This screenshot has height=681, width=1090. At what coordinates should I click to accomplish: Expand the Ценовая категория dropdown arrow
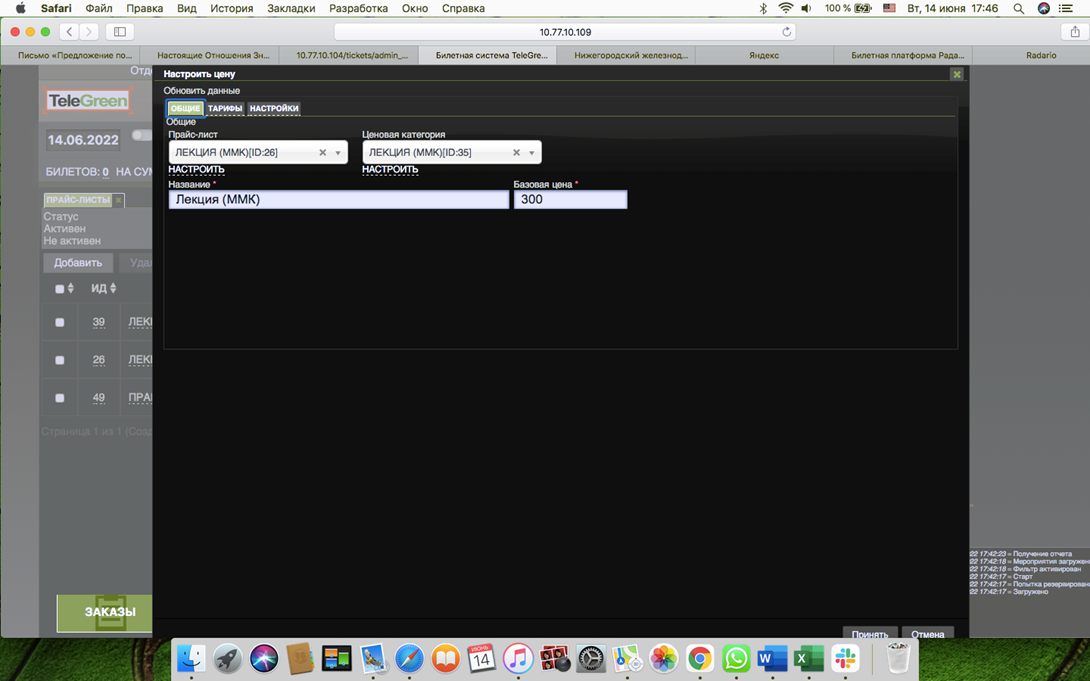click(532, 153)
